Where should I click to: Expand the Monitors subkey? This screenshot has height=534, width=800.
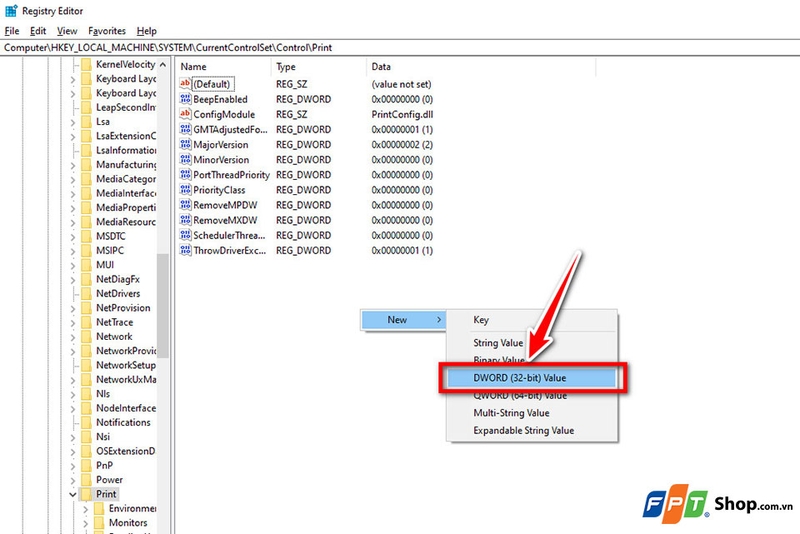coord(85,523)
